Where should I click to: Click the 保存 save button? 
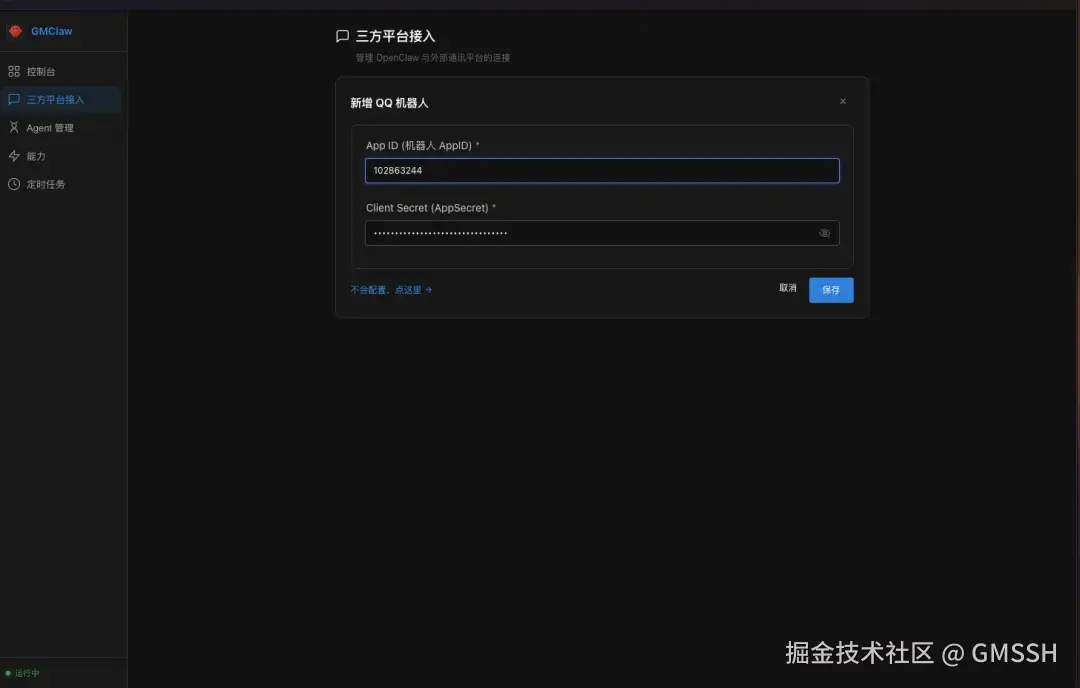click(831, 289)
